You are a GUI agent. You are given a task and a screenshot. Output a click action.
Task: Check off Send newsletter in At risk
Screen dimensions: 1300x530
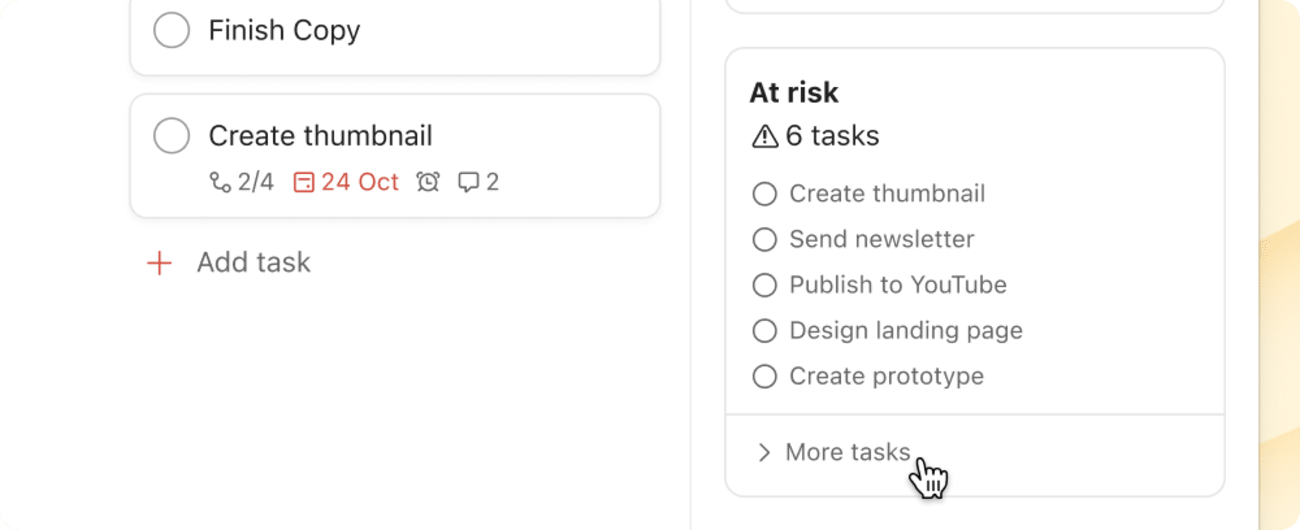pos(764,240)
